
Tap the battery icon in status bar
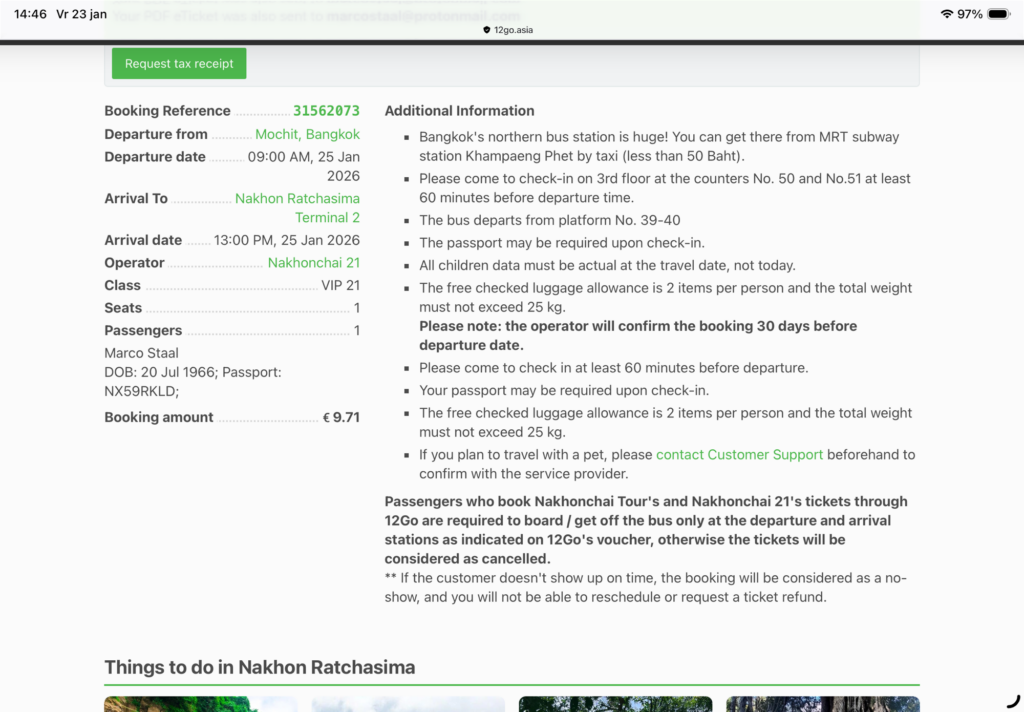tap(998, 14)
